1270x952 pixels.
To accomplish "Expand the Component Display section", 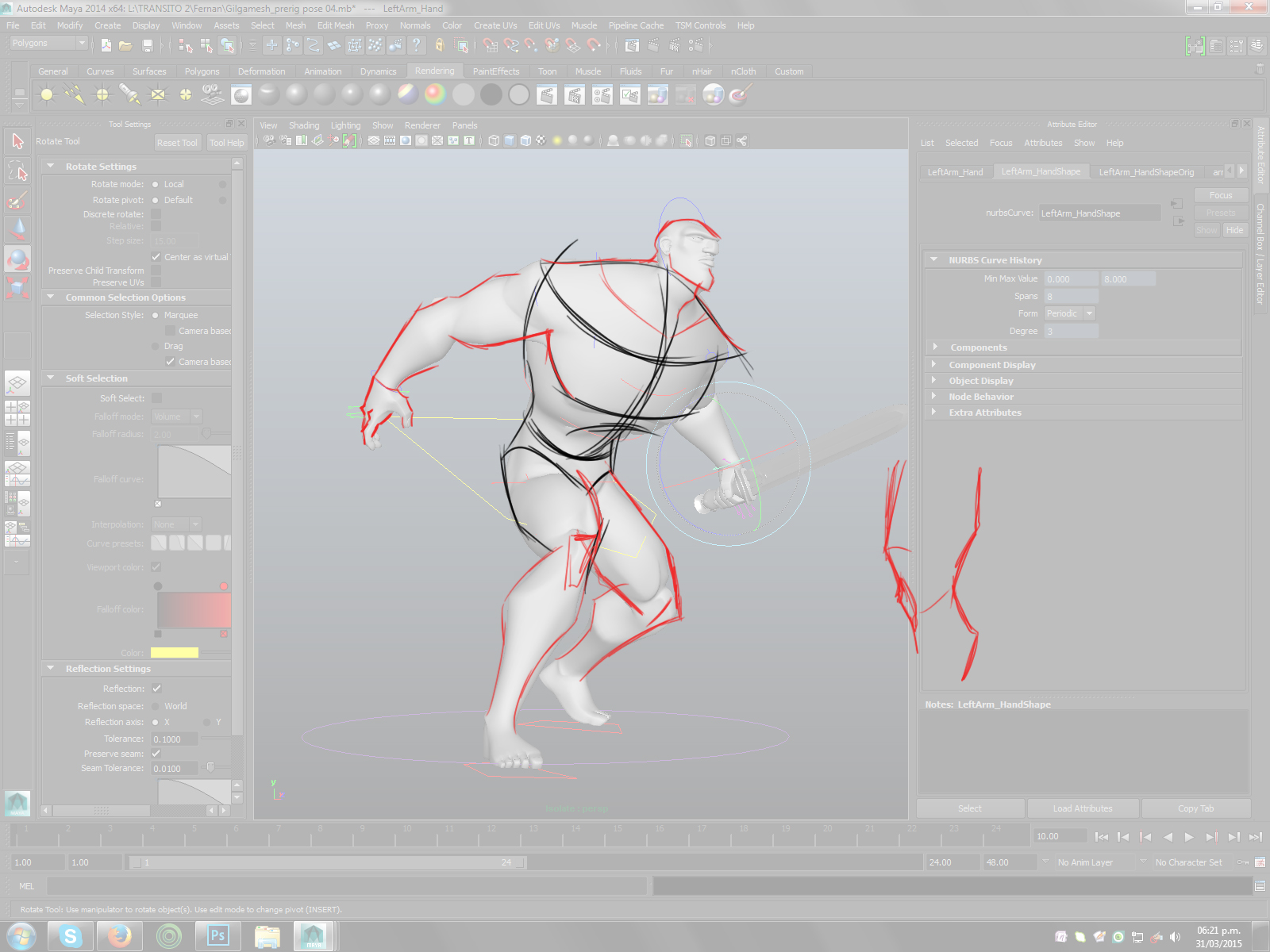I will pos(934,365).
